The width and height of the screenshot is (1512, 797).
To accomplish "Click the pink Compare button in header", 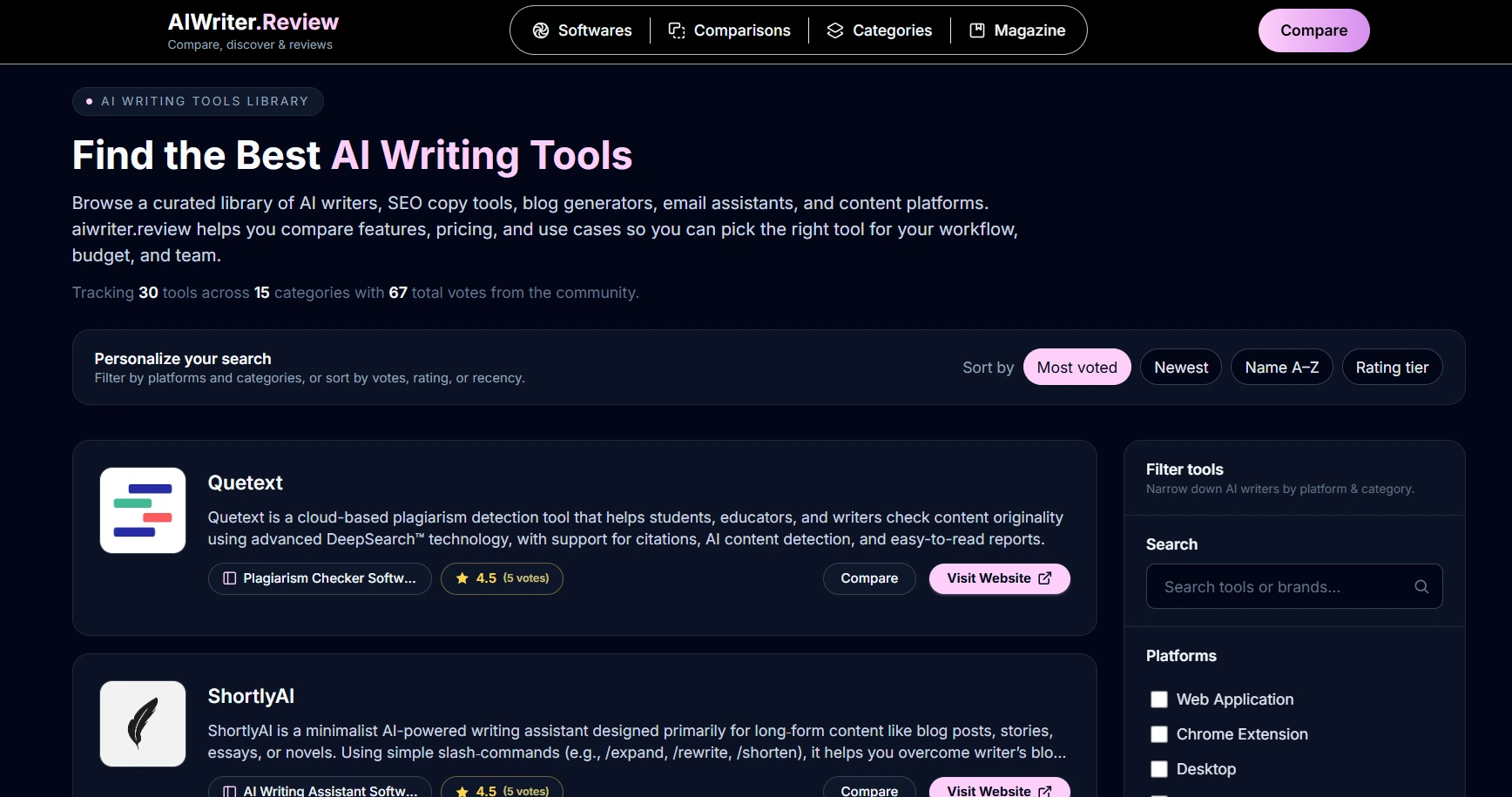I will (1313, 30).
